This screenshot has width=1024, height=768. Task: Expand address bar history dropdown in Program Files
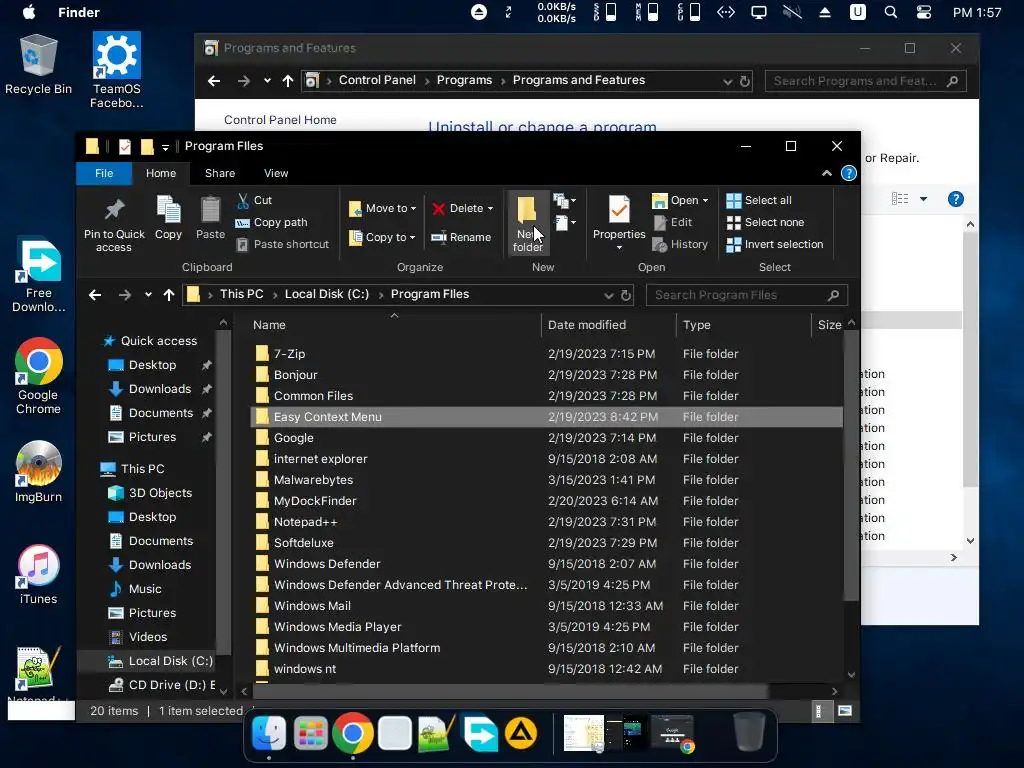pyautogui.click(x=609, y=295)
